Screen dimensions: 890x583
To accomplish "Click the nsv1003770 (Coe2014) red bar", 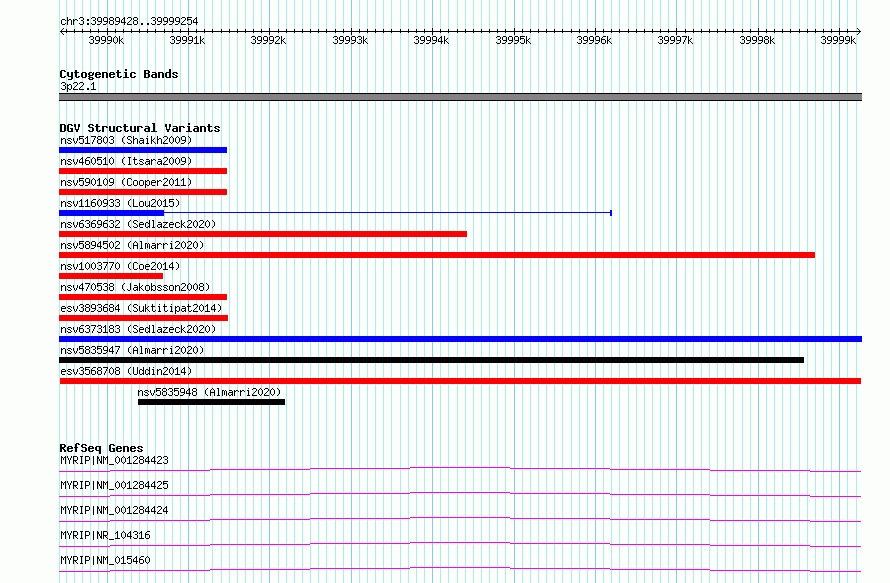I will tap(111, 276).
